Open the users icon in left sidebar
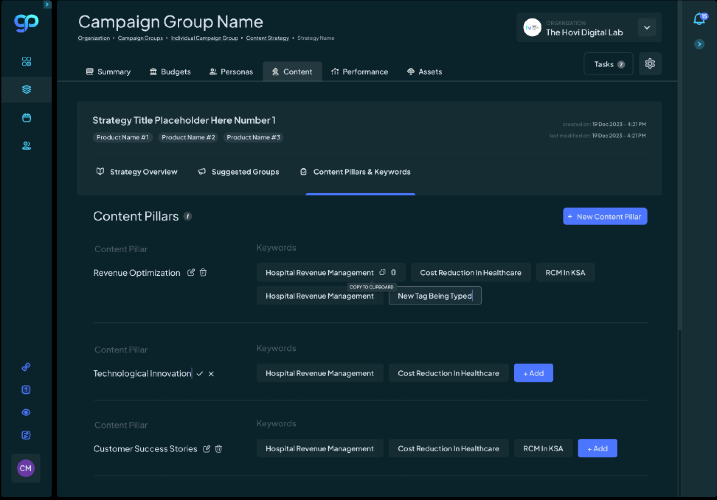This screenshot has width=717, height=500. (x=26, y=146)
